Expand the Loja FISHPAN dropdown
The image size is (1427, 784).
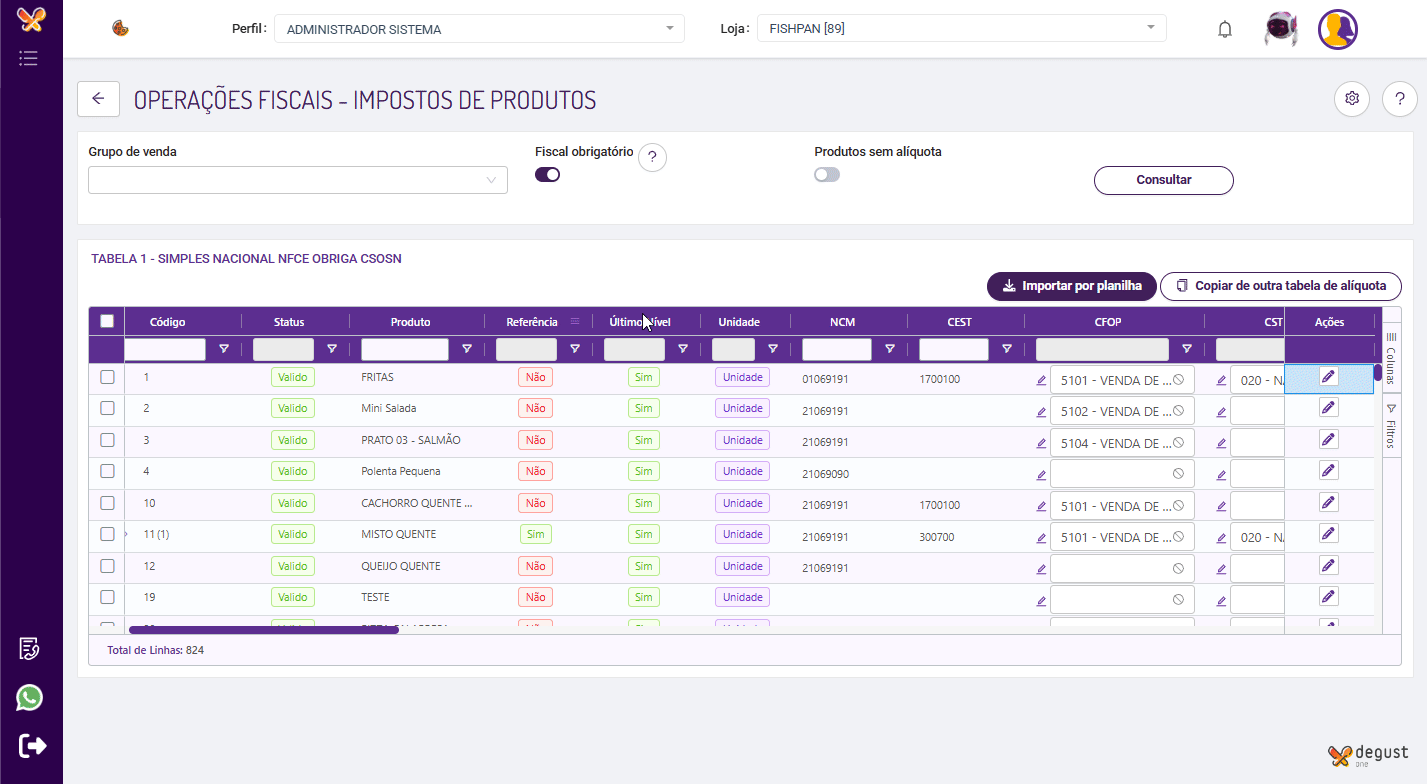point(961,28)
